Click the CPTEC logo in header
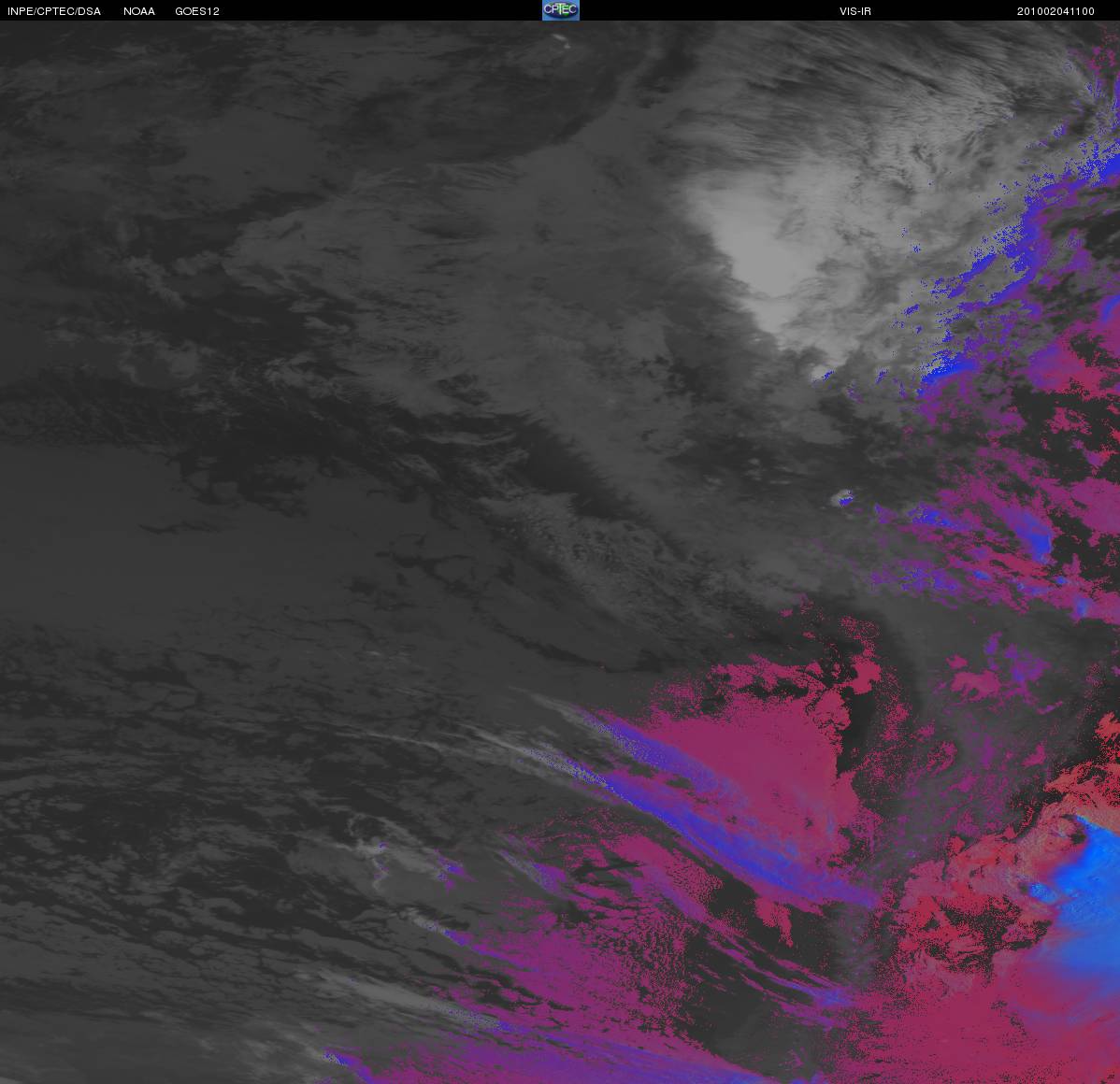This screenshot has width=1120, height=1084. click(x=561, y=10)
